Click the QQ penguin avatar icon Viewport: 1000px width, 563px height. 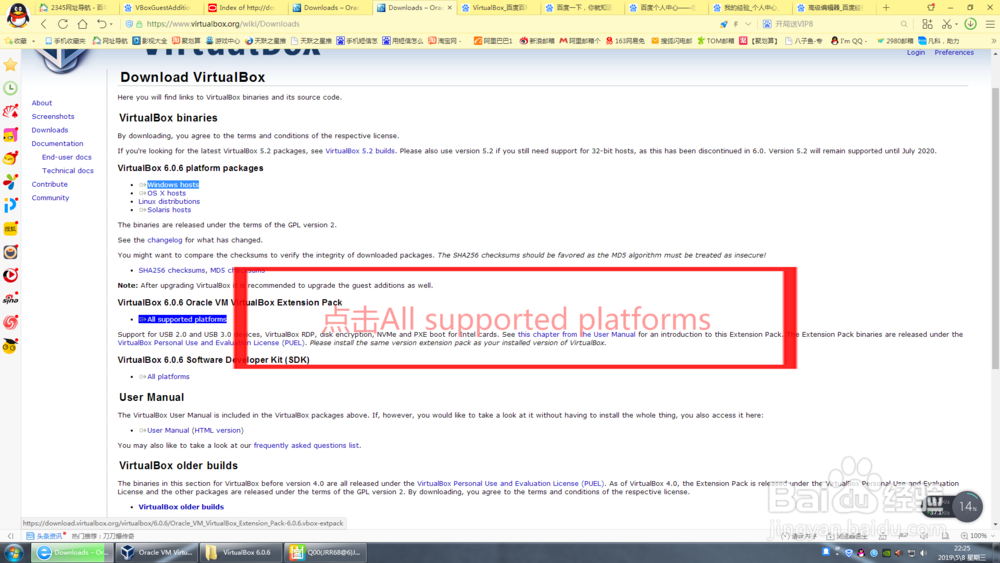tap(18, 15)
